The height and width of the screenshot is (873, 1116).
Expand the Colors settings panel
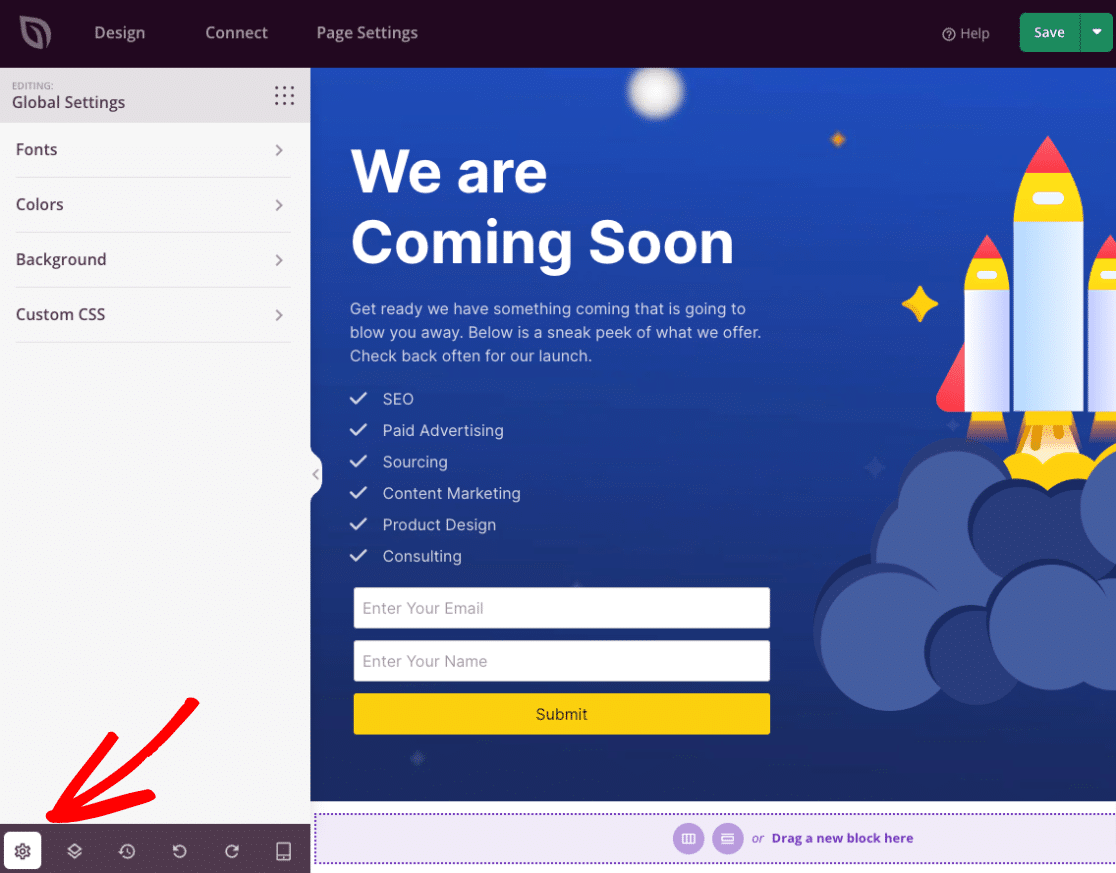(152, 204)
